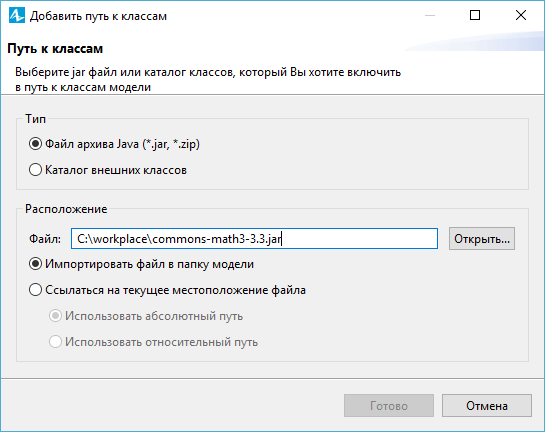Click the Готово button
545x432 pixels.
point(389,406)
